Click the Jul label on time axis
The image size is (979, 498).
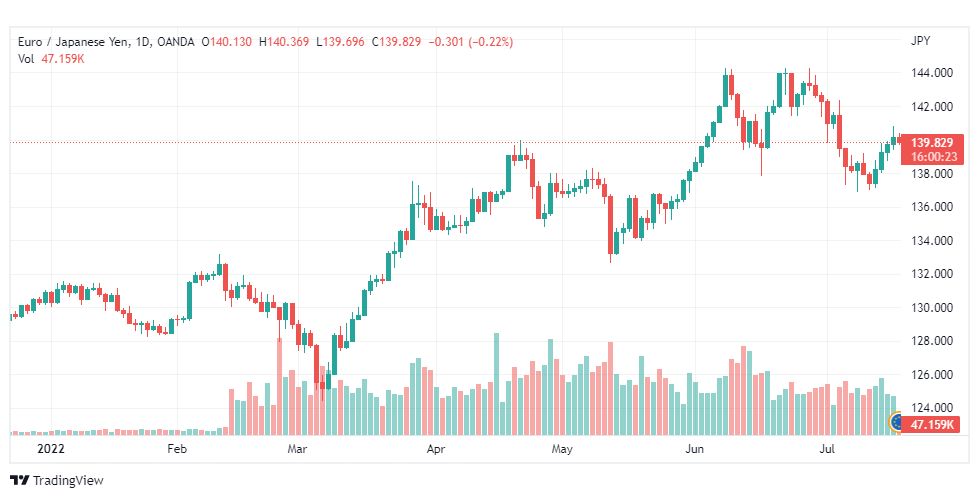827,449
